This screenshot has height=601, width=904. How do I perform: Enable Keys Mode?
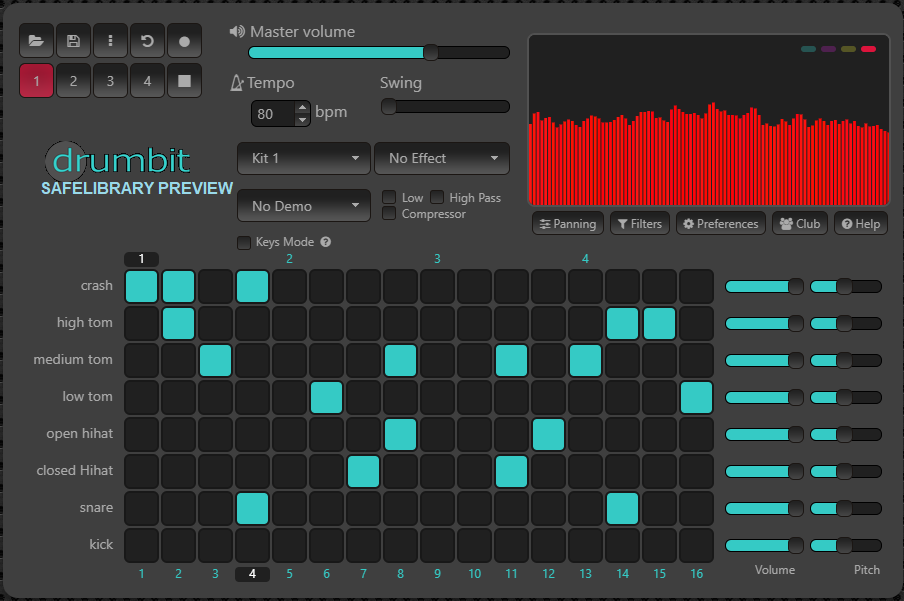click(x=243, y=242)
